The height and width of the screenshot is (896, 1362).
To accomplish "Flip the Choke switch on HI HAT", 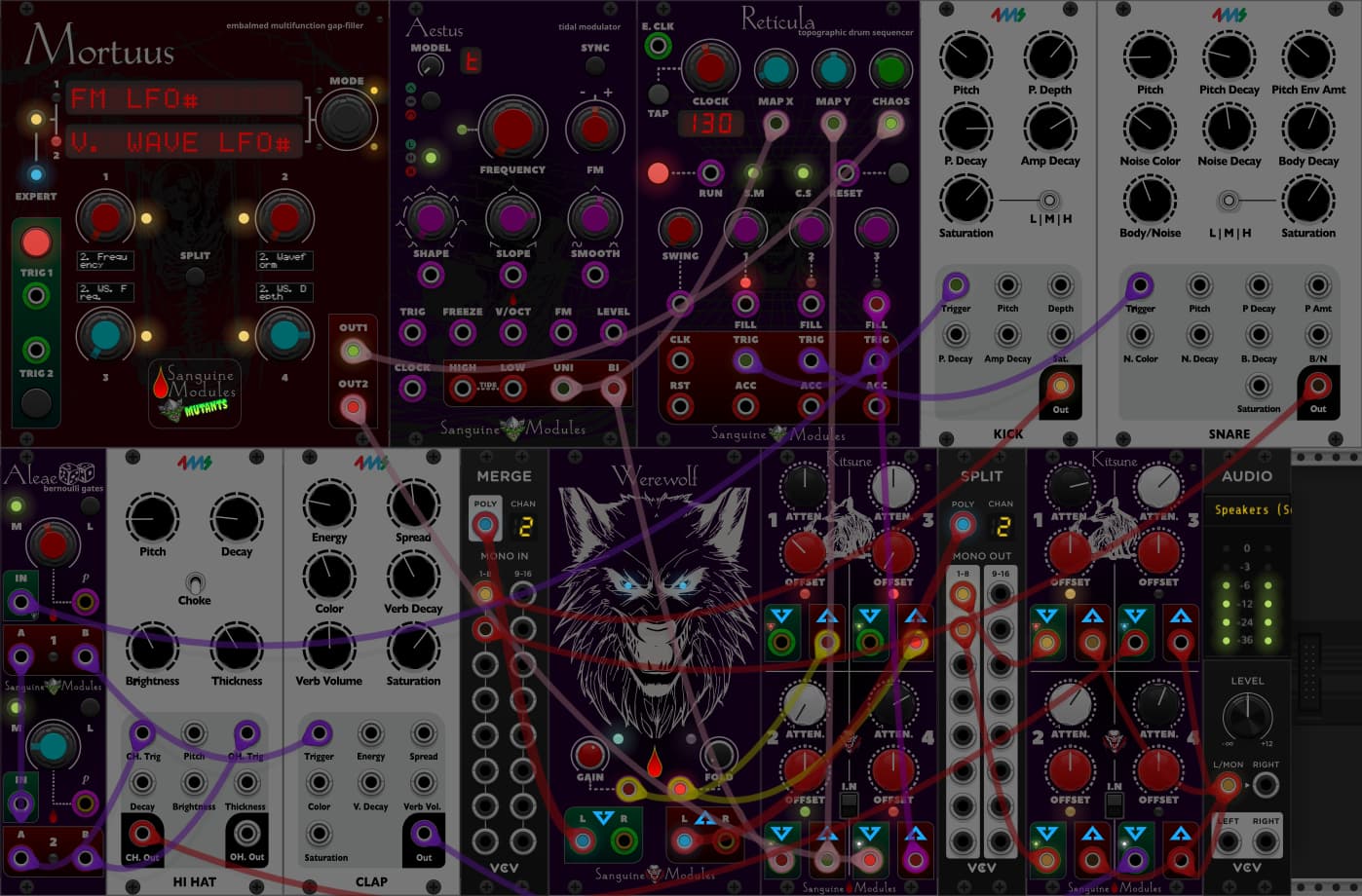I will click(195, 582).
